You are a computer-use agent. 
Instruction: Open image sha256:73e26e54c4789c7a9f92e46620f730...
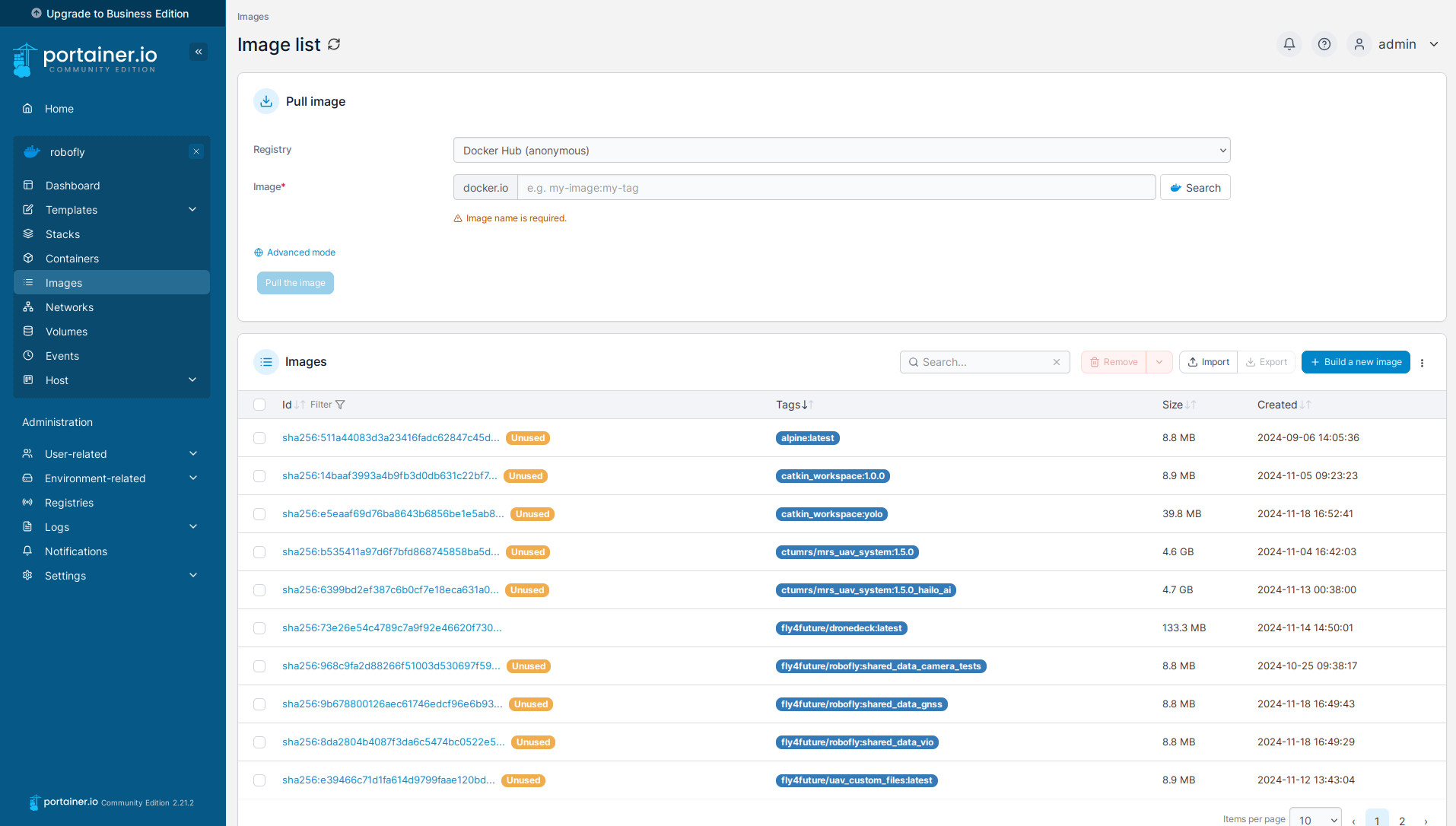[392, 628]
